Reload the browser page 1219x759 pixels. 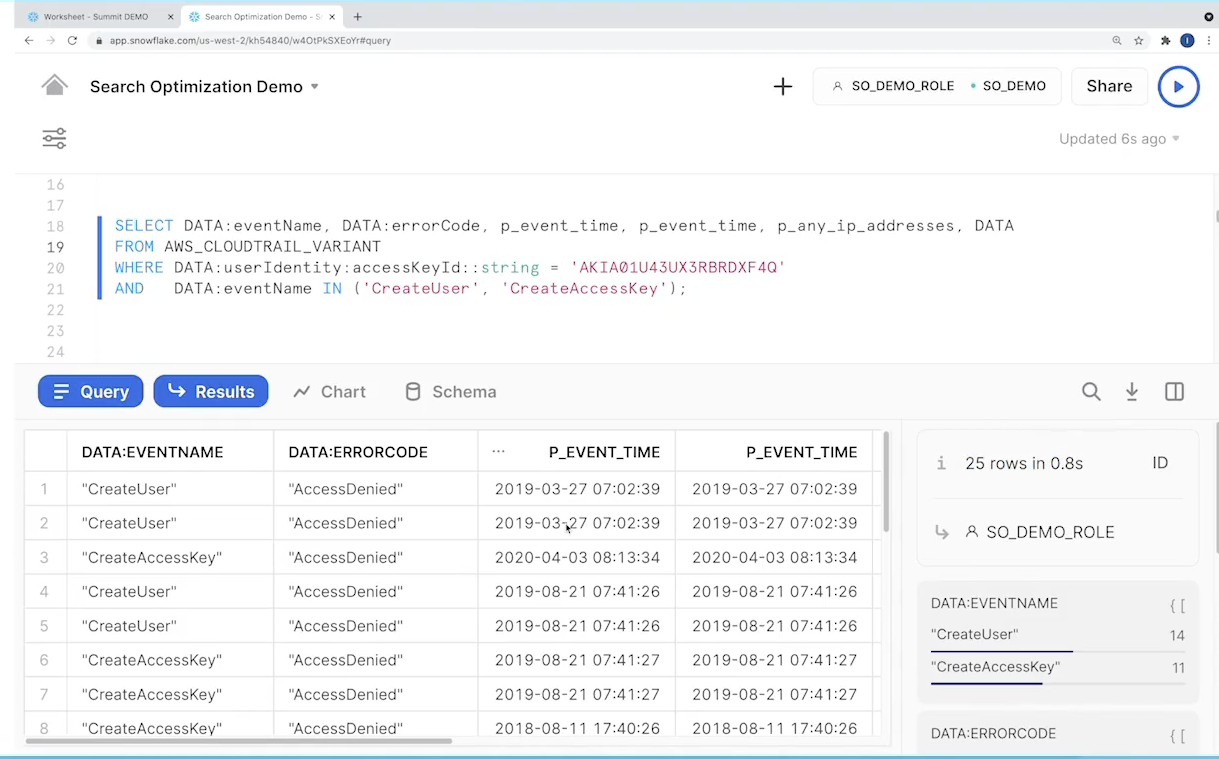72,41
